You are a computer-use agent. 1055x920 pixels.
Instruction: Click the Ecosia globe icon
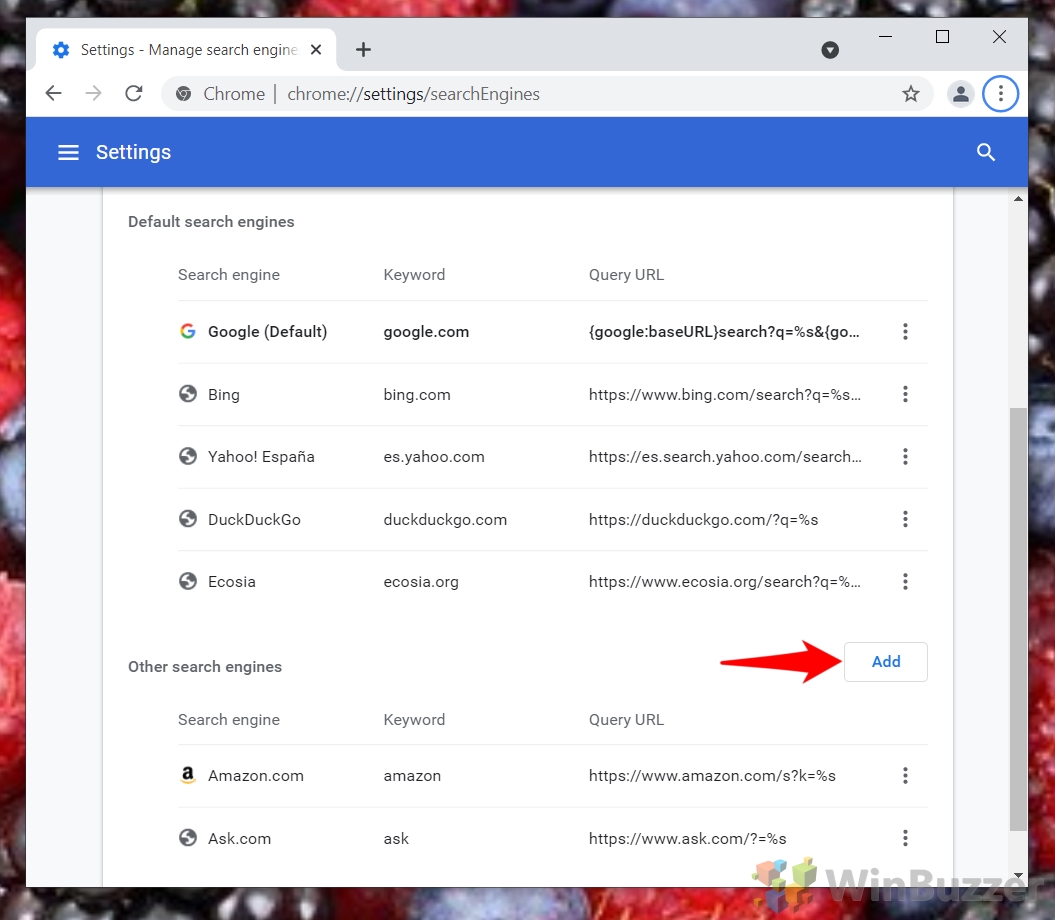(188, 581)
